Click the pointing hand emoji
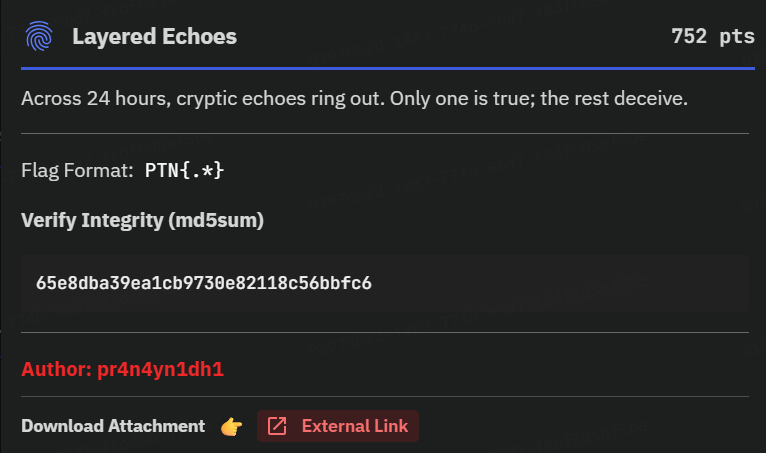766x453 pixels. pyautogui.click(x=231, y=426)
